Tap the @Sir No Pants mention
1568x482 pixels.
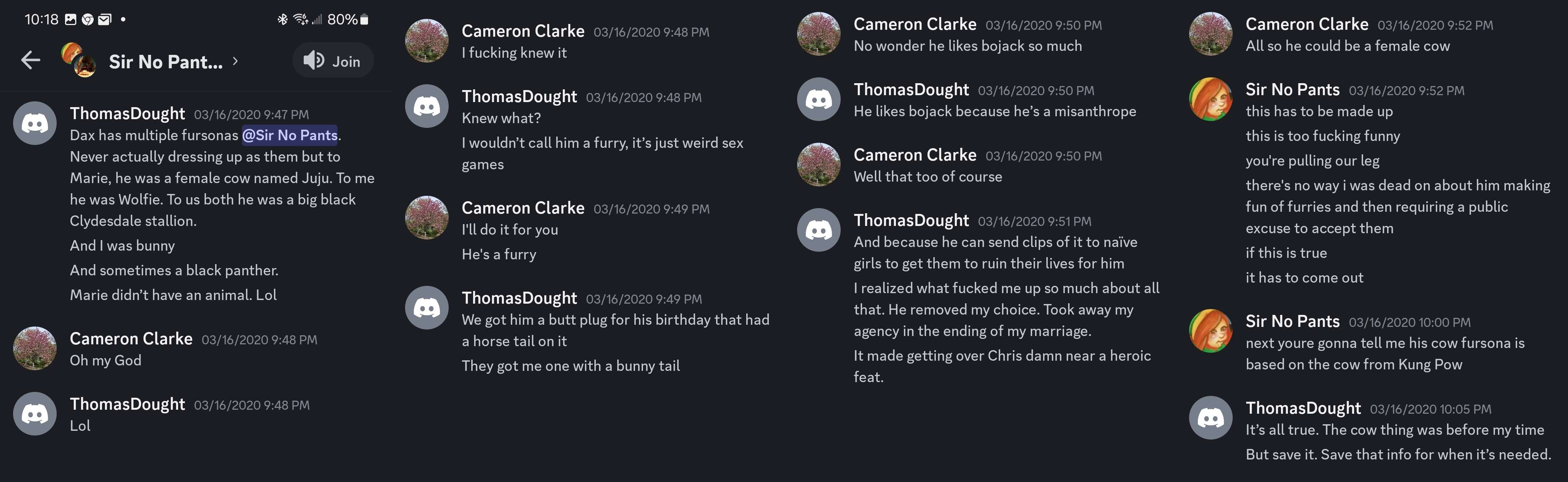290,135
